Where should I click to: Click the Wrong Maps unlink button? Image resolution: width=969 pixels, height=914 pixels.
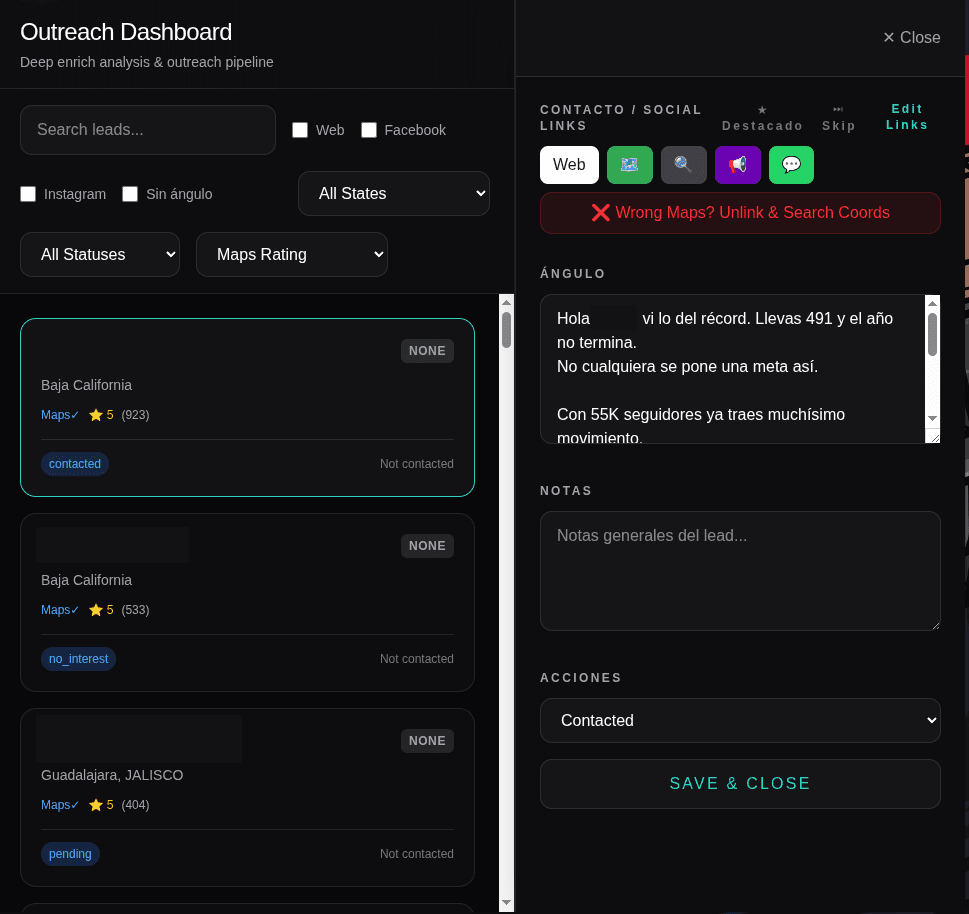(x=740, y=213)
